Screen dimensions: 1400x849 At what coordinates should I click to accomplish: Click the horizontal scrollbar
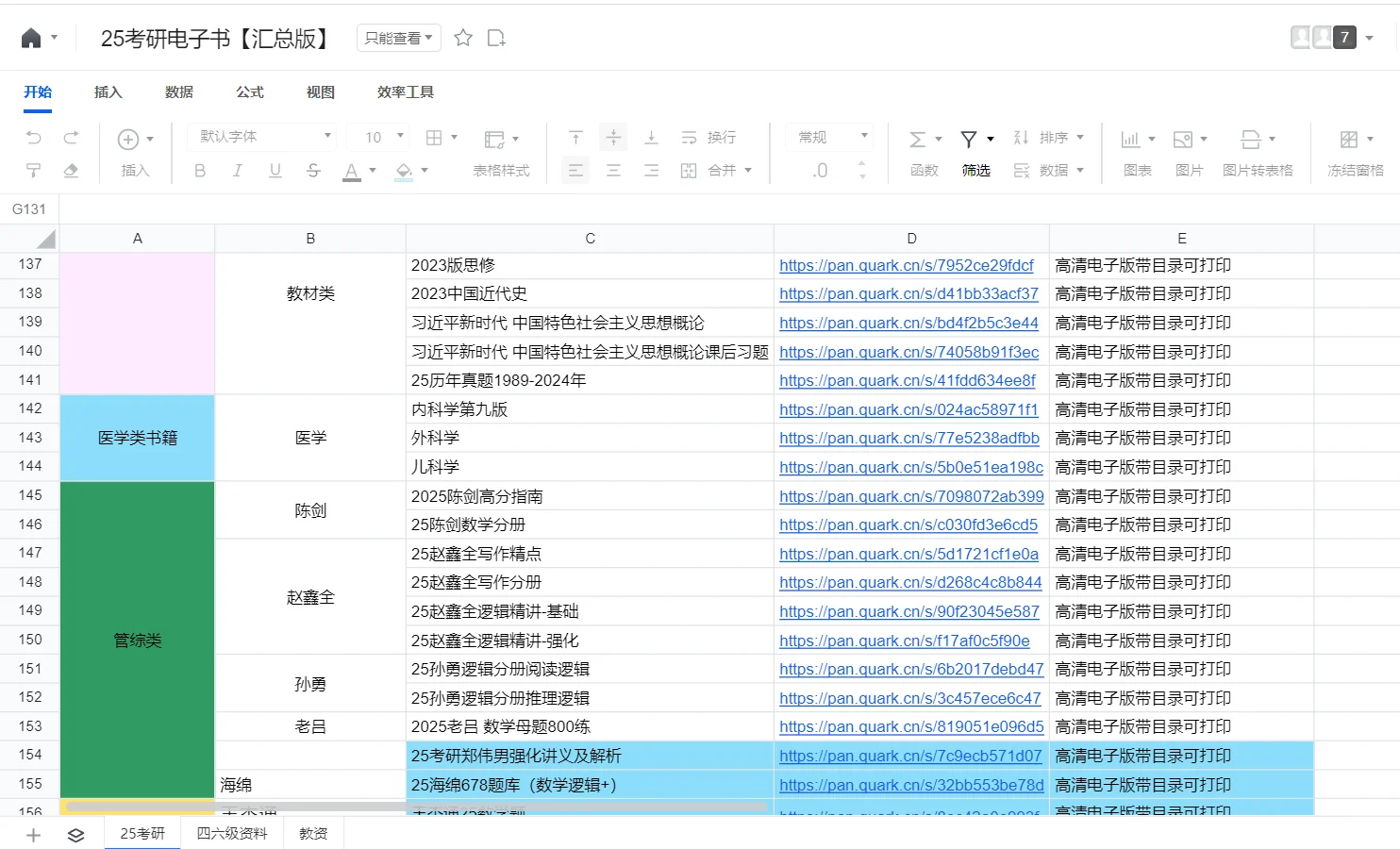click(416, 807)
